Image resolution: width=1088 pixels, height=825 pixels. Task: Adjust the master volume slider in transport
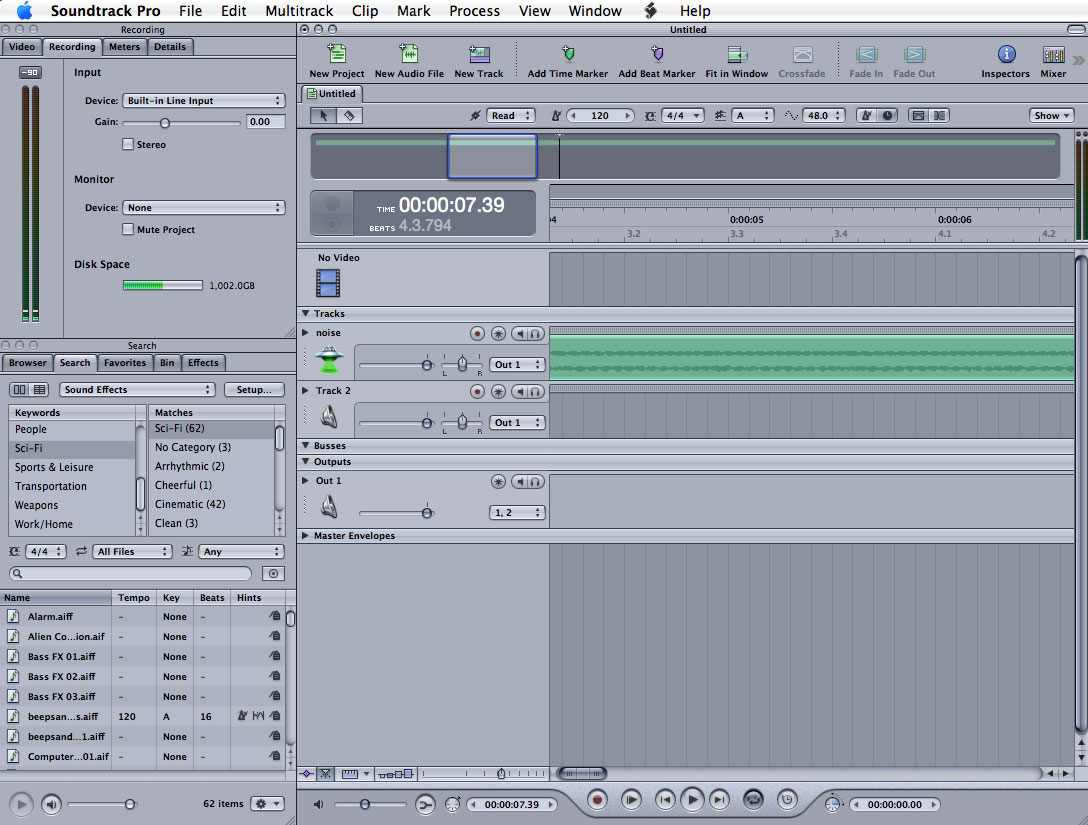coord(364,804)
